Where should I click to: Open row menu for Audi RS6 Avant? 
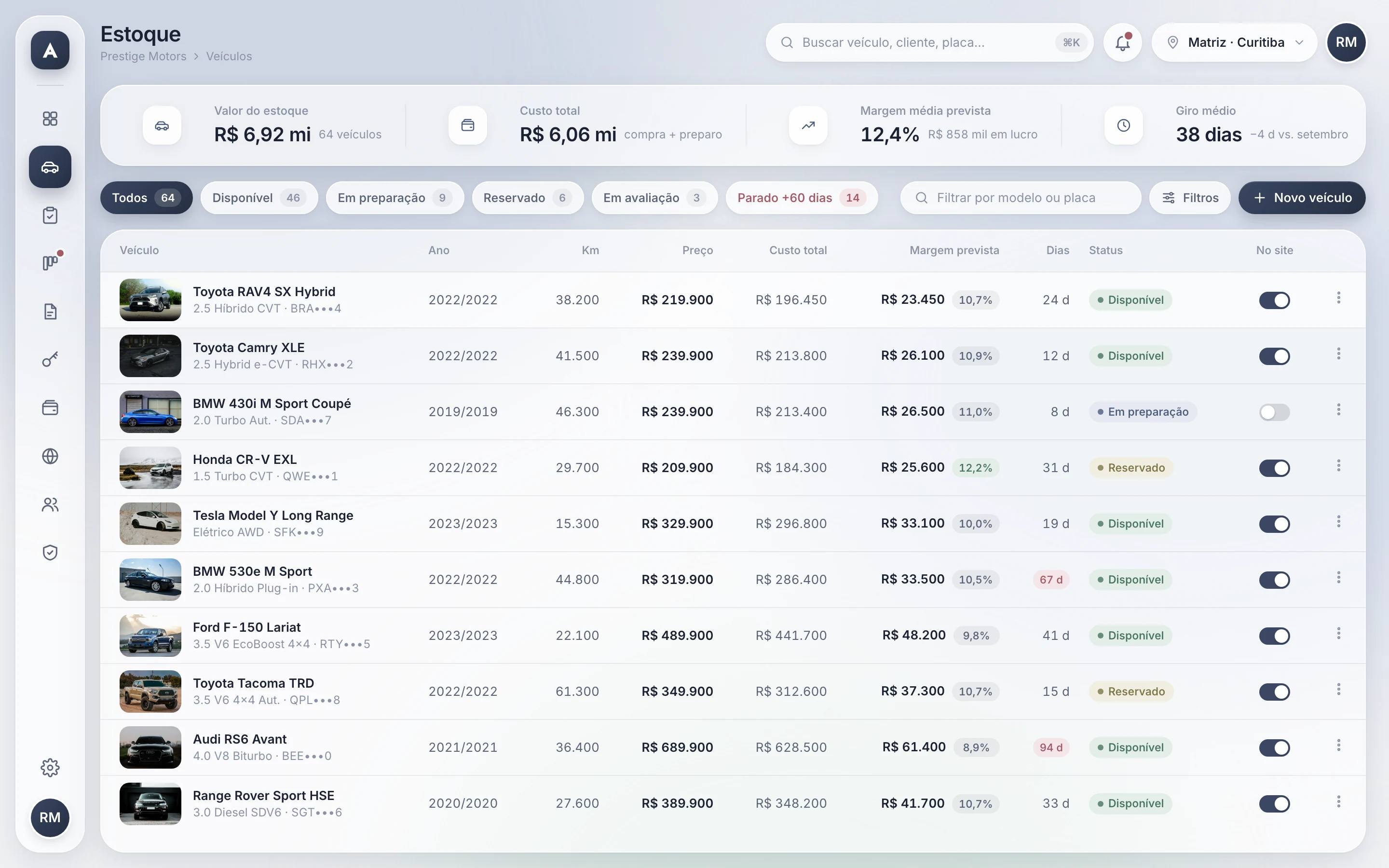coord(1338,745)
